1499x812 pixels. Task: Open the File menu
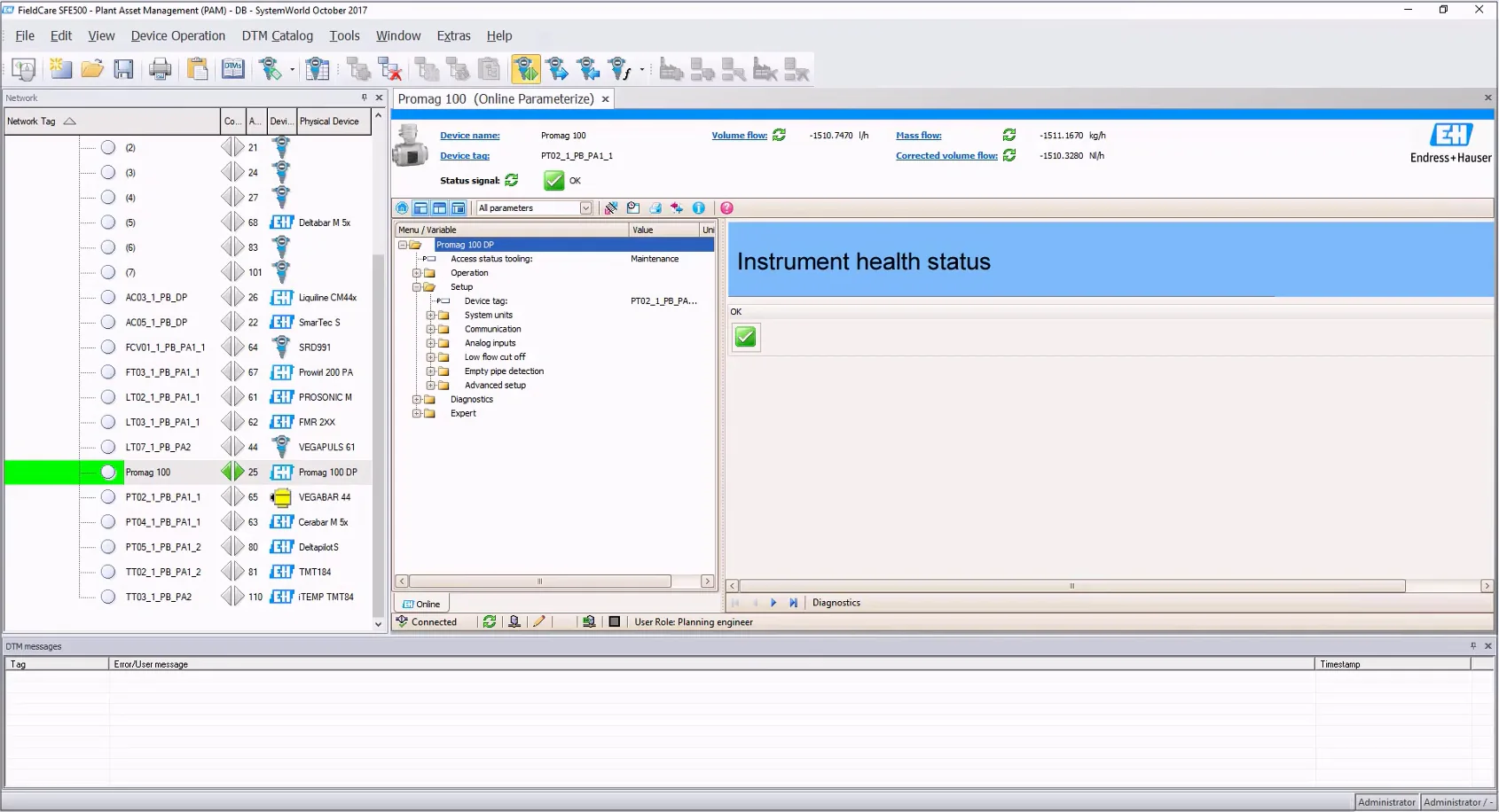(25, 35)
